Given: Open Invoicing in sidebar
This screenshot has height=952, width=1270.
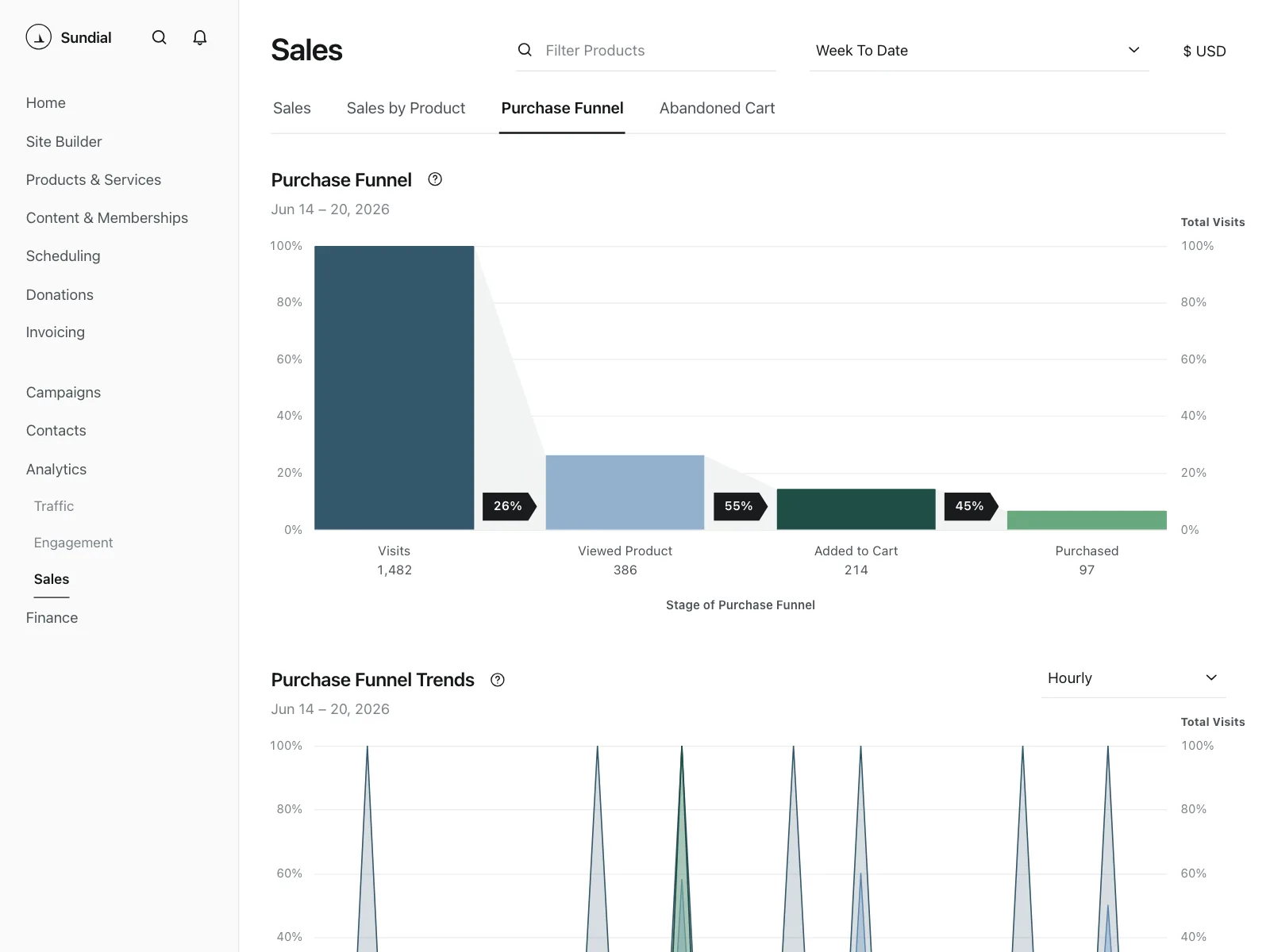Looking at the screenshot, I should click(55, 332).
